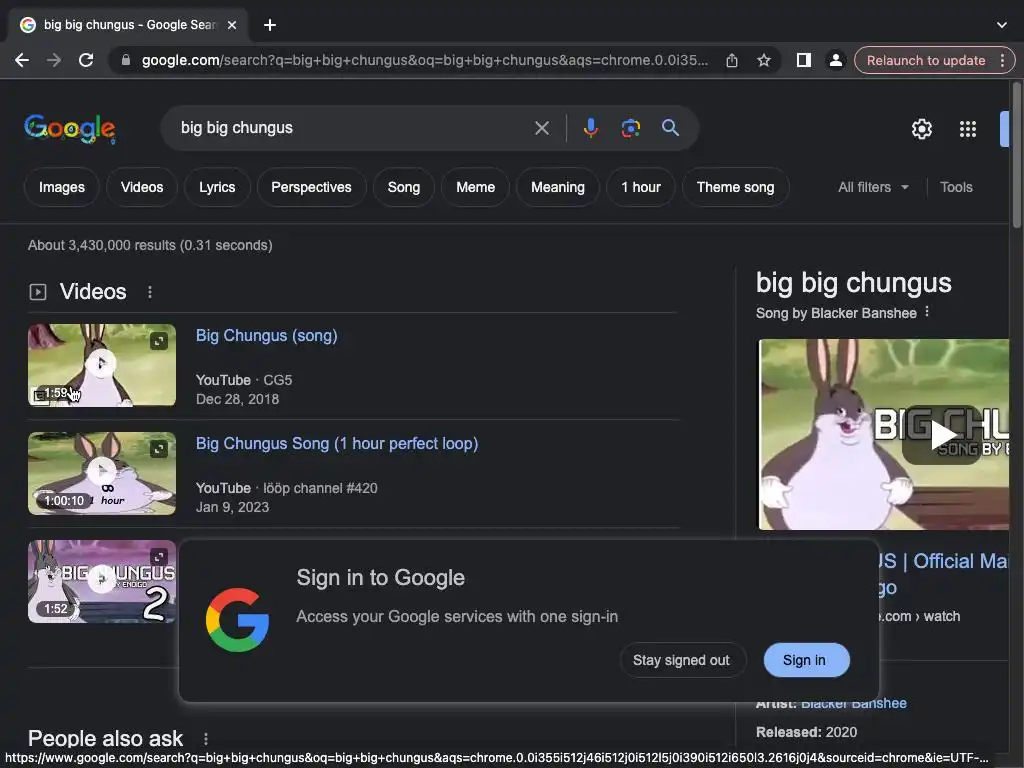Image resolution: width=1024 pixels, height=768 pixels.
Task: Open the Big Chungus (song) link
Action: (x=266, y=336)
